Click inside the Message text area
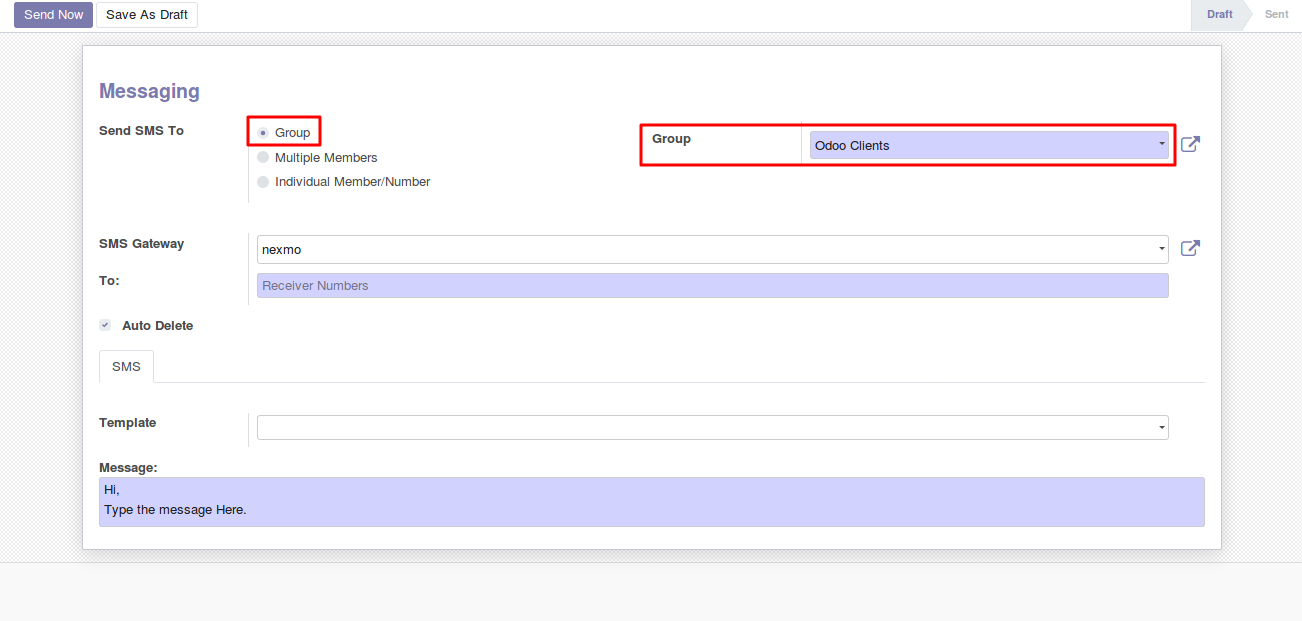Viewport: 1302px width, 621px height. tap(651, 501)
